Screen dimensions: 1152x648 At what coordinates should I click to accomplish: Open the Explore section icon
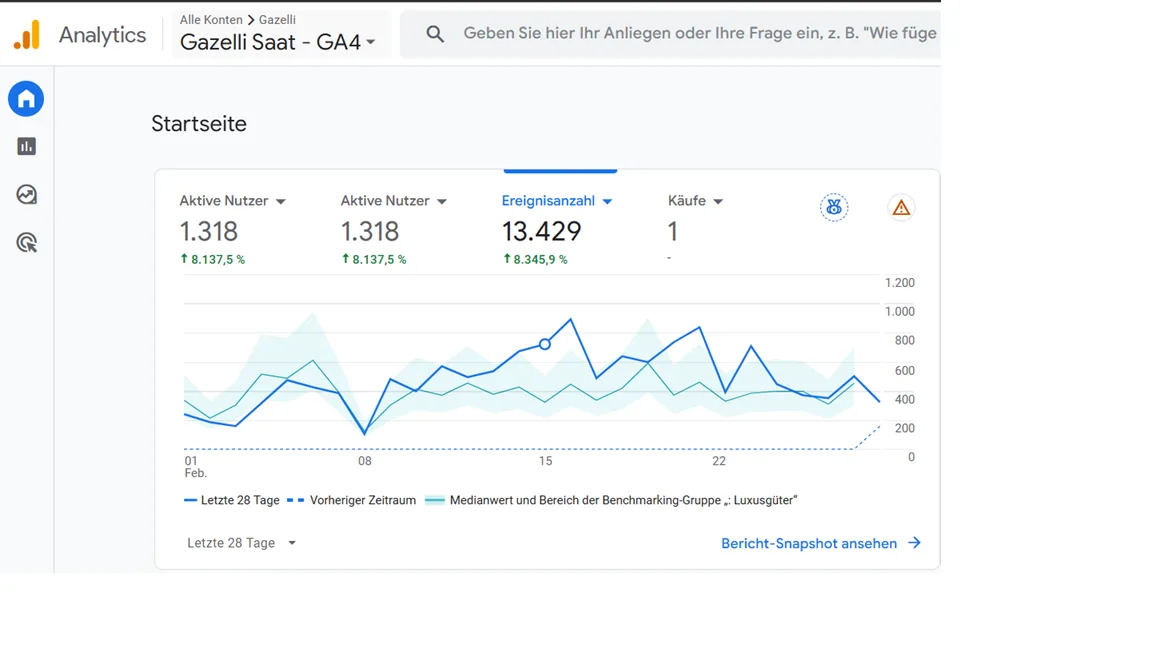(25, 195)
